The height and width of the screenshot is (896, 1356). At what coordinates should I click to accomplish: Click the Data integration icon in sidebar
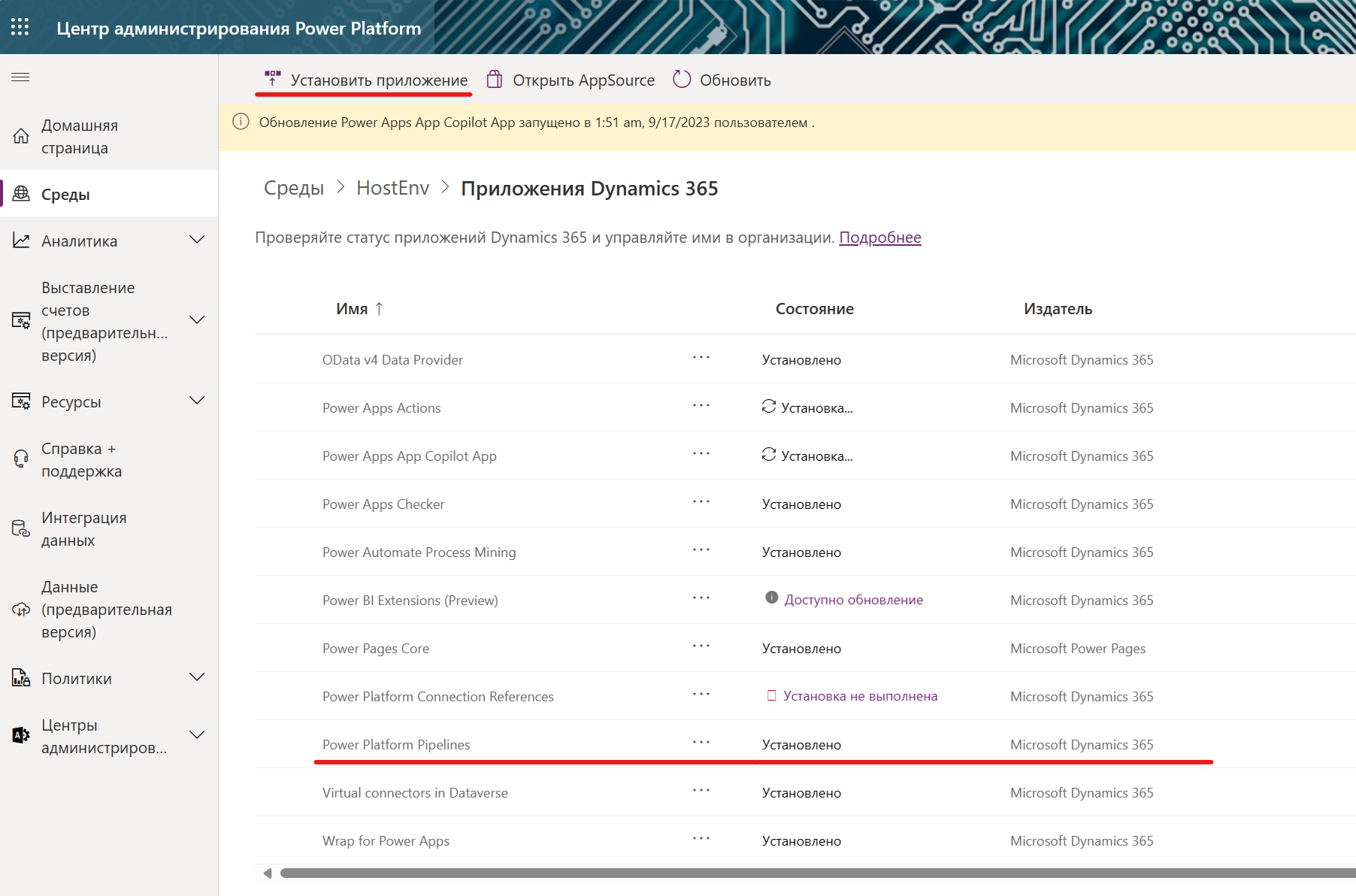click(x=21, y=528)
